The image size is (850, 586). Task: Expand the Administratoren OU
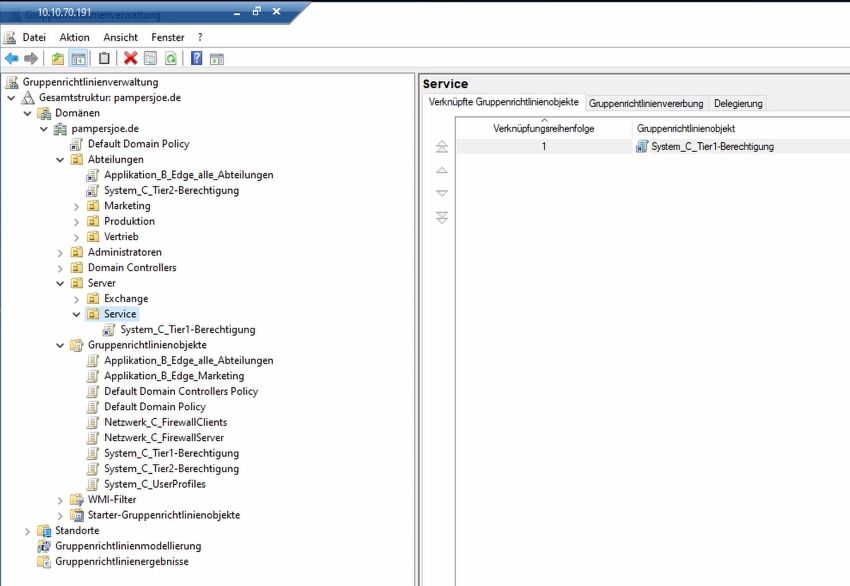[60, 253]
